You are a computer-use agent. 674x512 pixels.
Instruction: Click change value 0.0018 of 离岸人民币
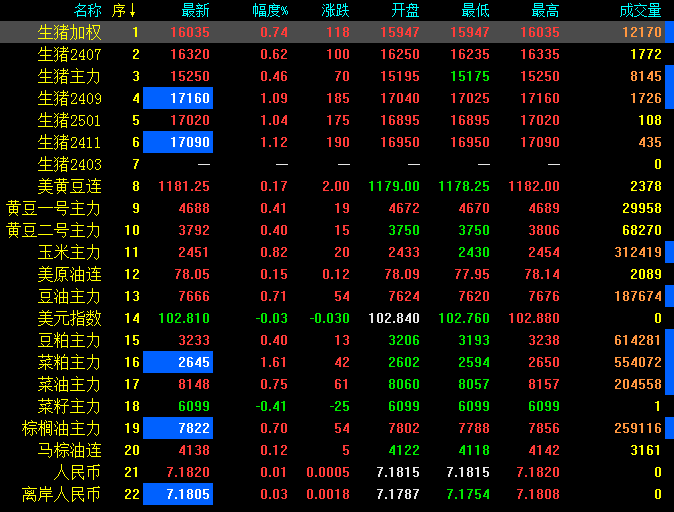tap(328, 494)
